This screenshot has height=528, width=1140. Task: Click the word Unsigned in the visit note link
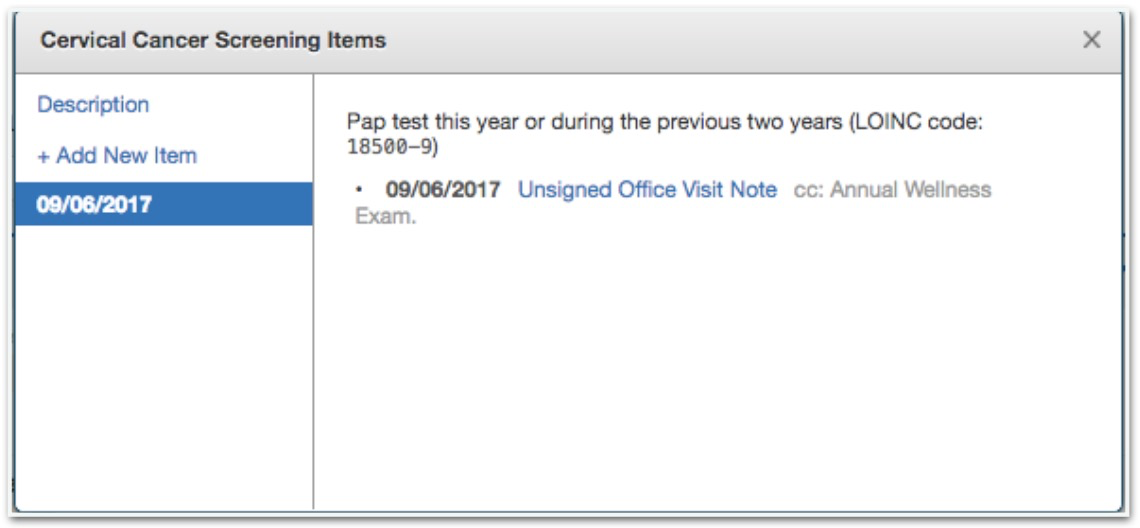tap(564, 190)
